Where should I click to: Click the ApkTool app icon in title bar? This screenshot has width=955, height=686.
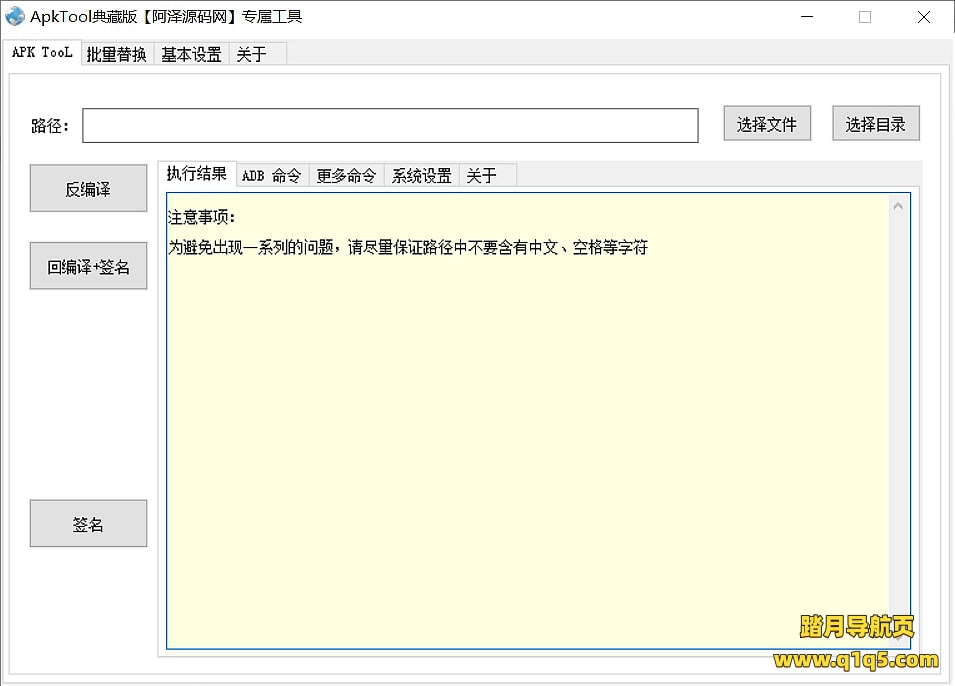tap(15, 16)
